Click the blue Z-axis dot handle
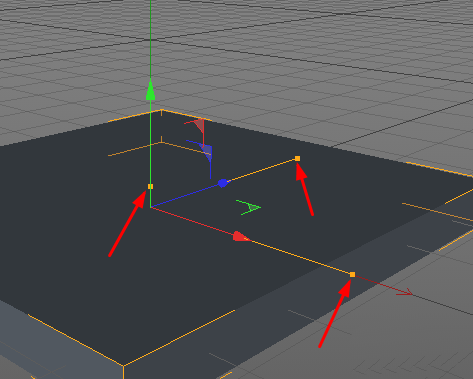This screenshot has width=473, height=379. [x=223, y=183]
